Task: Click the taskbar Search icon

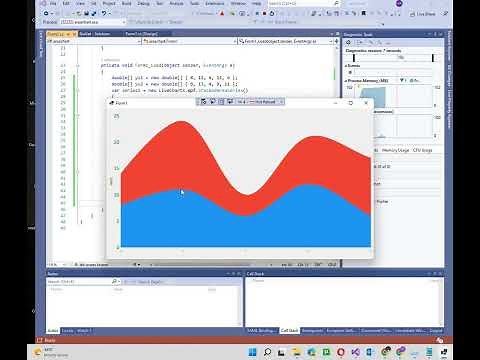Action: (x=267, y=352)
